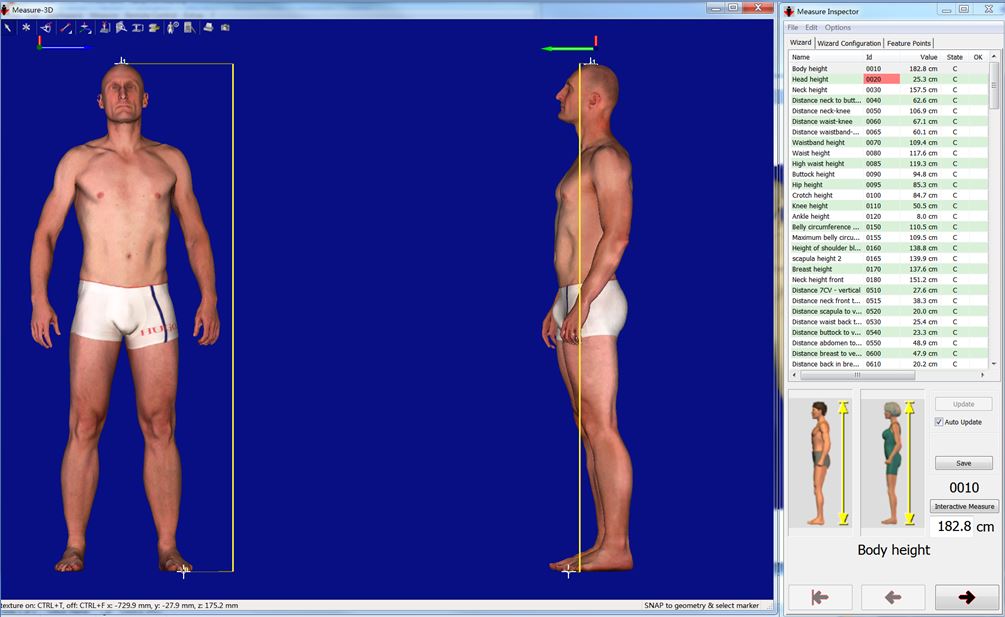Switch to the Feature Points tab
Screen dimensions: 1005x617
[x=908, y=43]
